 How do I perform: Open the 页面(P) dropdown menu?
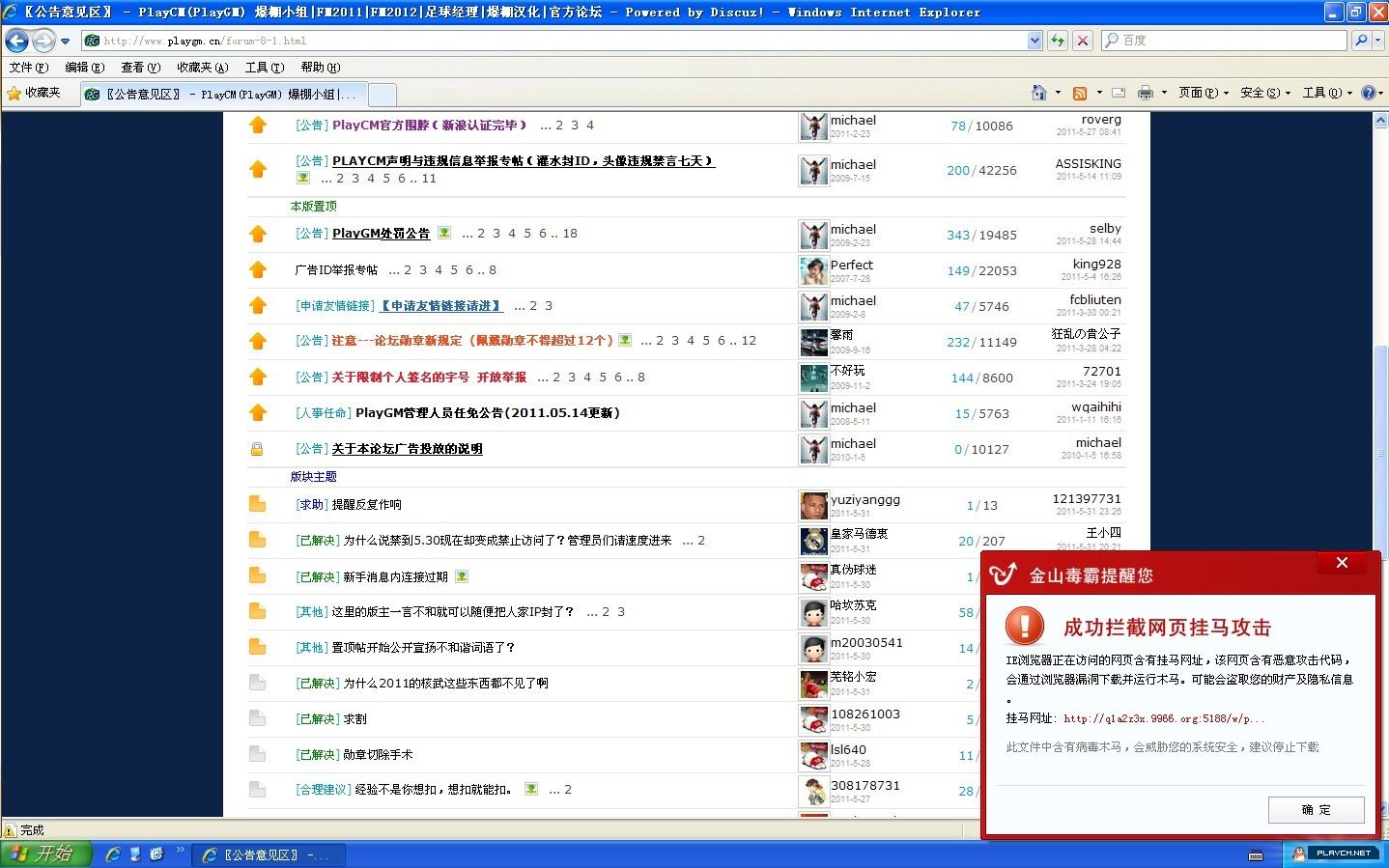tap(1203, 93)
